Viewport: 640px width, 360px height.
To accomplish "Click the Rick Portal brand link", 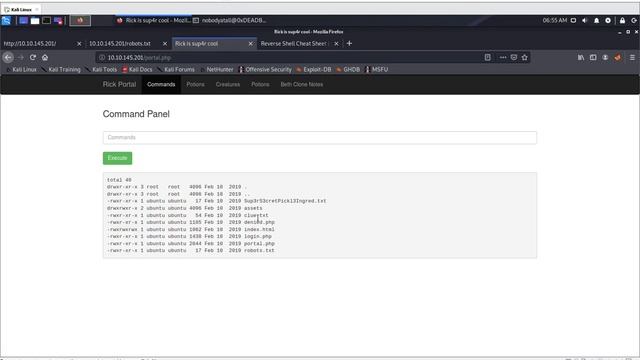I will point(119,84).
